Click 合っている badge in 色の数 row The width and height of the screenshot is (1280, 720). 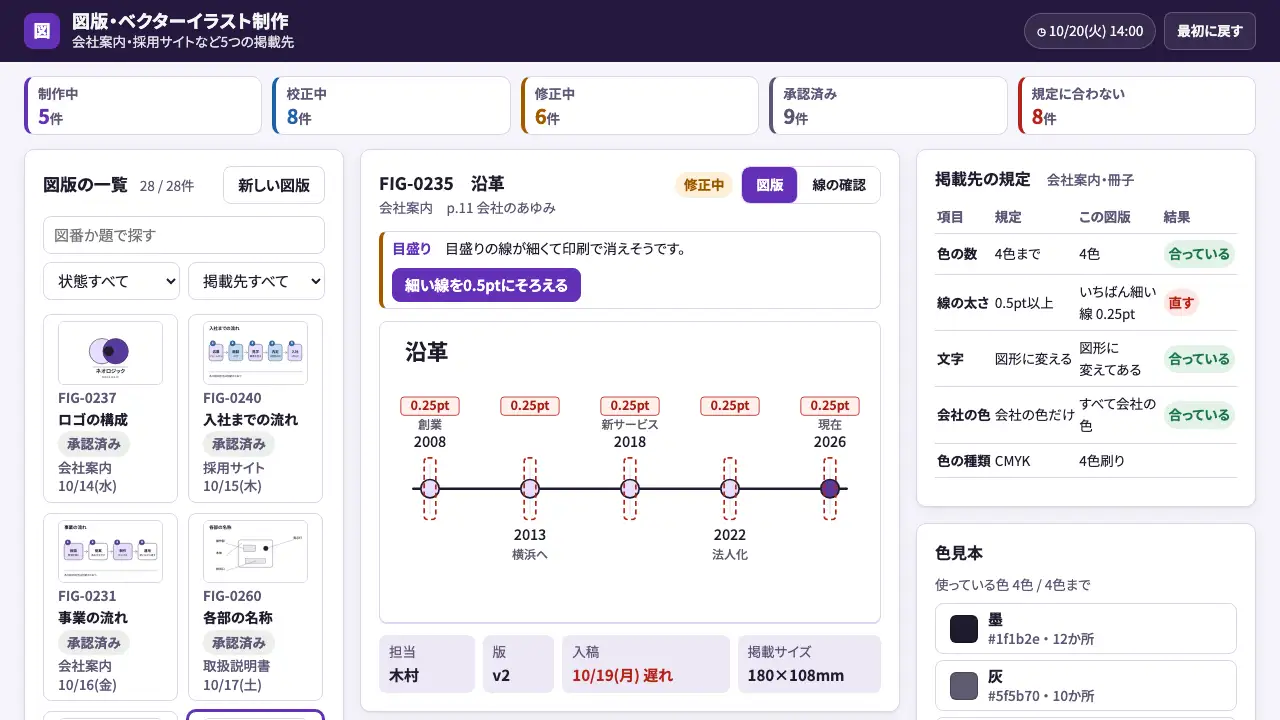pos(1199,254)
